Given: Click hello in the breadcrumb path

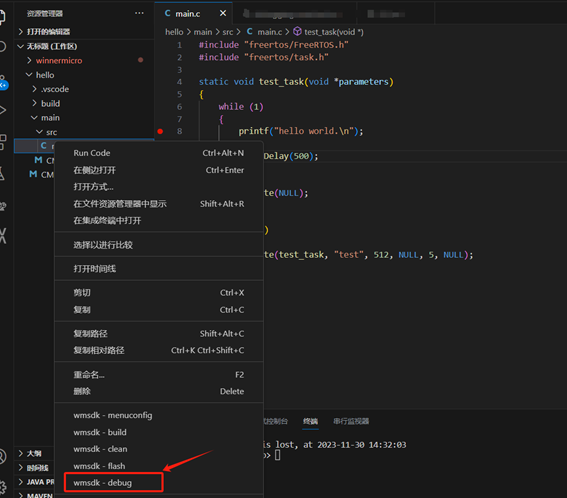Looking at the screenshot, I should [174, 32].
